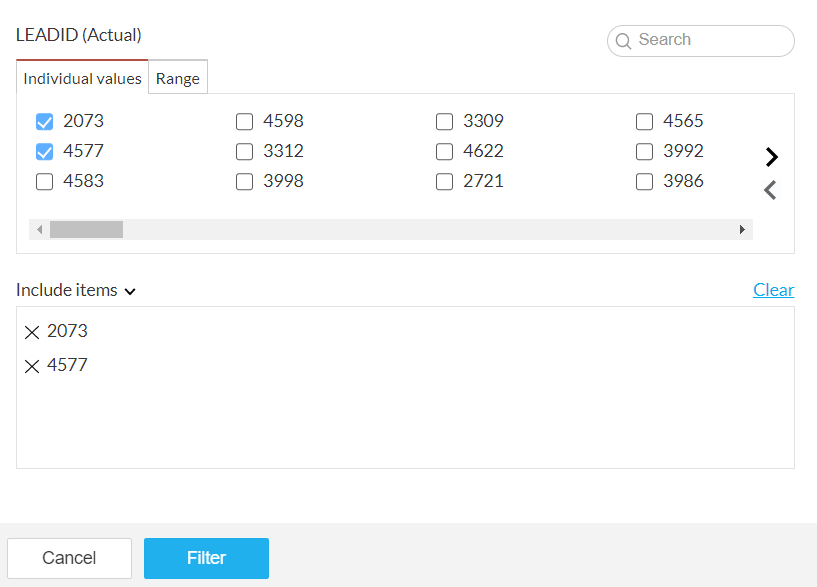This screenshot has height=587, width=817.
Task: Uncheck the 4577 checkbox
Action: click(44, 152)
